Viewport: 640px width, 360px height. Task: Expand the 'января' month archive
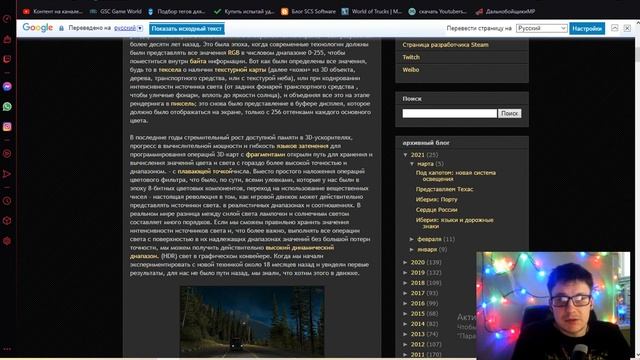click(x=412, y=249)
